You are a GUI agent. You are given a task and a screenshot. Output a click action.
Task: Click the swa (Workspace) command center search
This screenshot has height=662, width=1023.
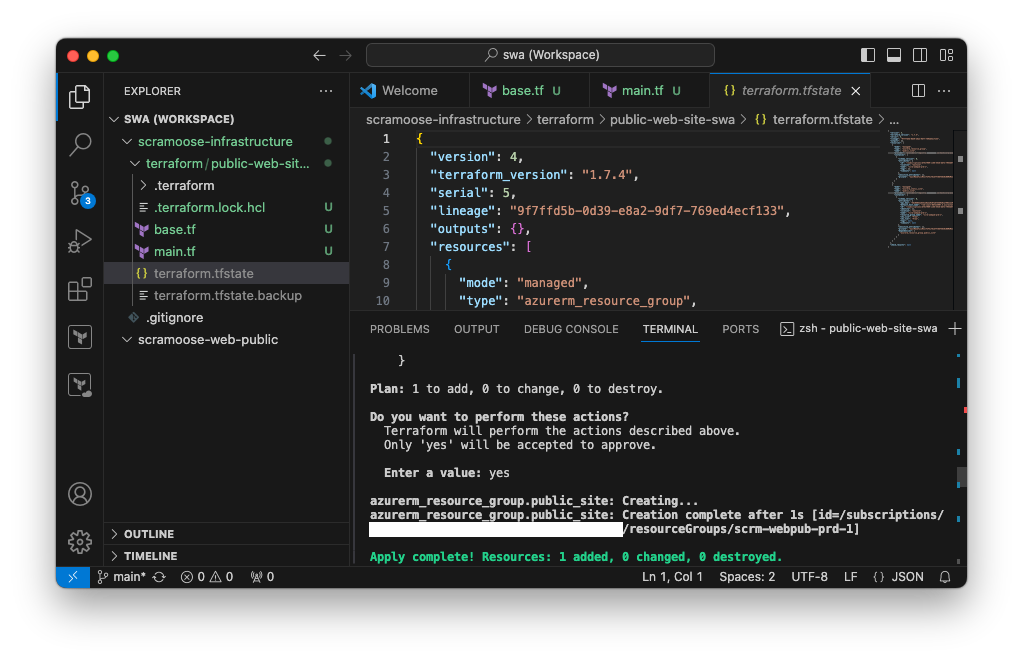click(540, 55)
